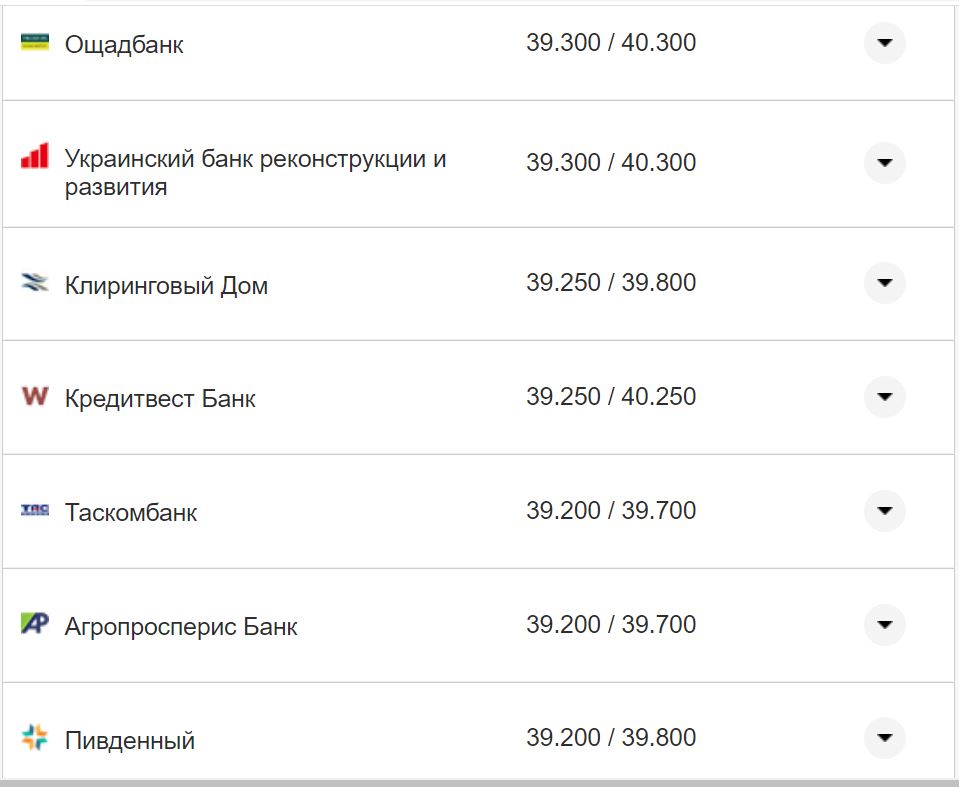
Task: Click the 39.300 / 40.300 rate for Ощадбанк
Action: tap(613, 42)
